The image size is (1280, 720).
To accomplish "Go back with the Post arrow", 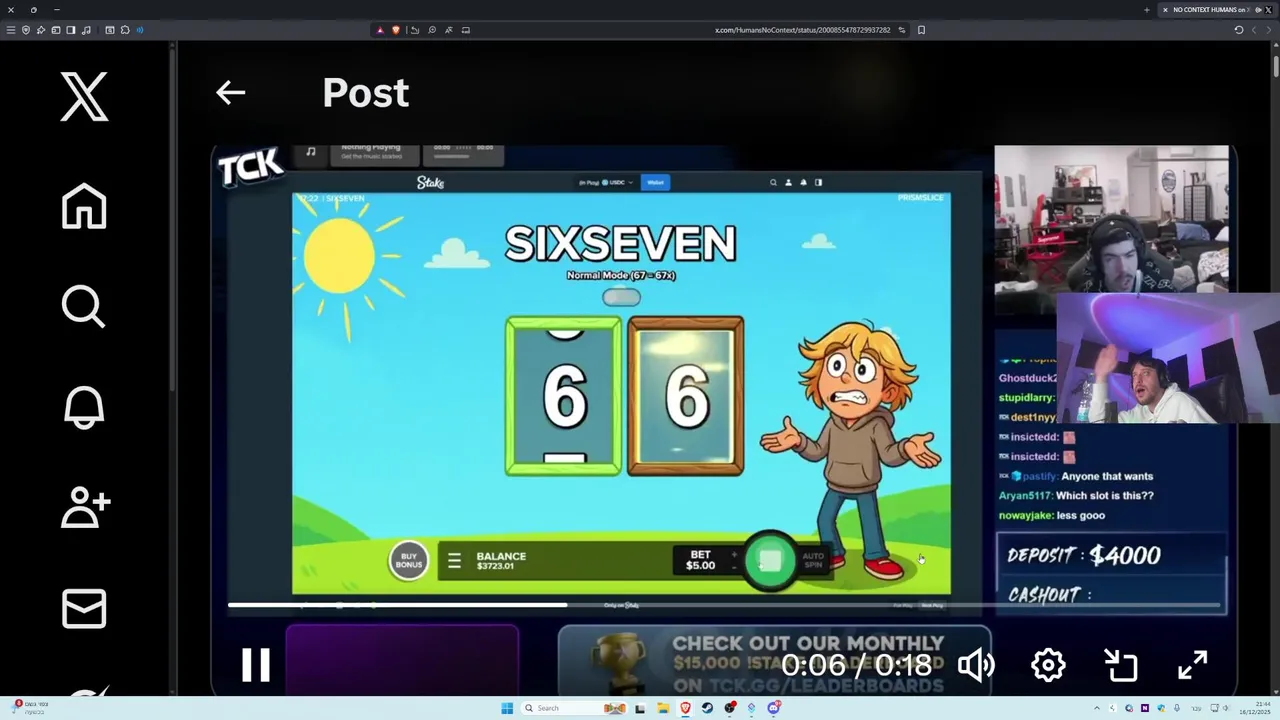I will [x=230, y=93].
